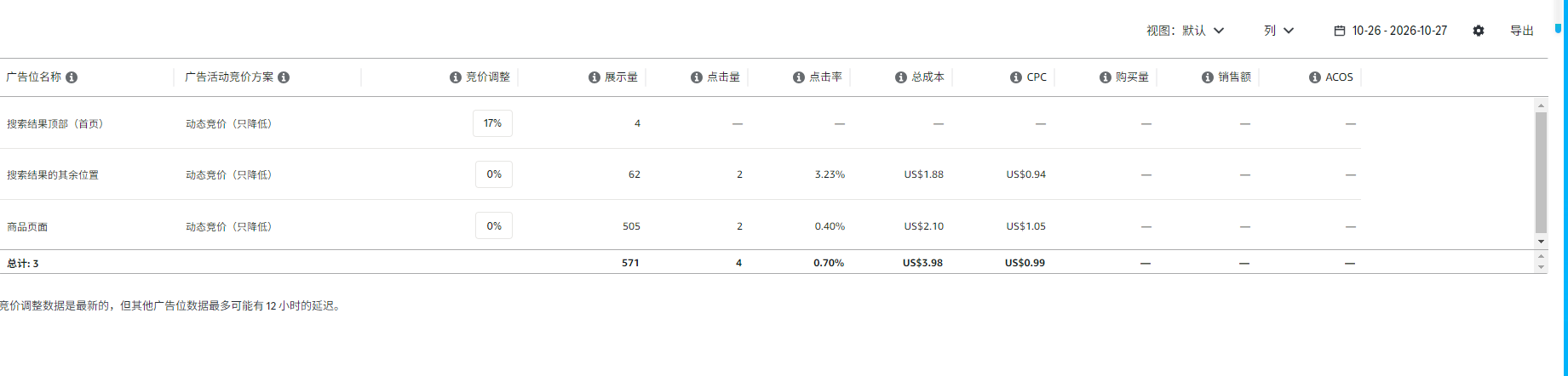1568x376 pixels.
Task: Show info tooltip for ACOS column
Action: tap(1315, 77)
